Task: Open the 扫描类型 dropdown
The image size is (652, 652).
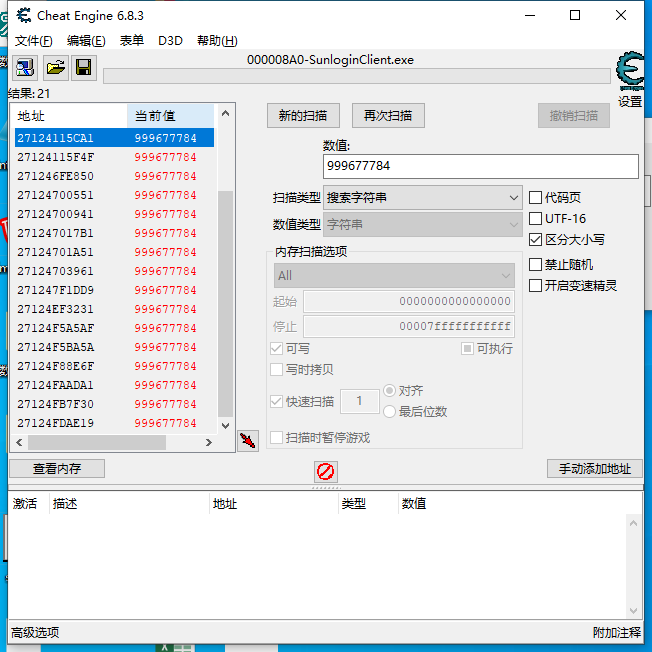Action: (423, 198)
